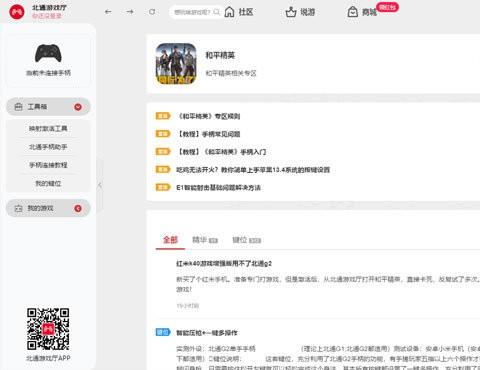Go forward with the right arrow

coord(130,12)
